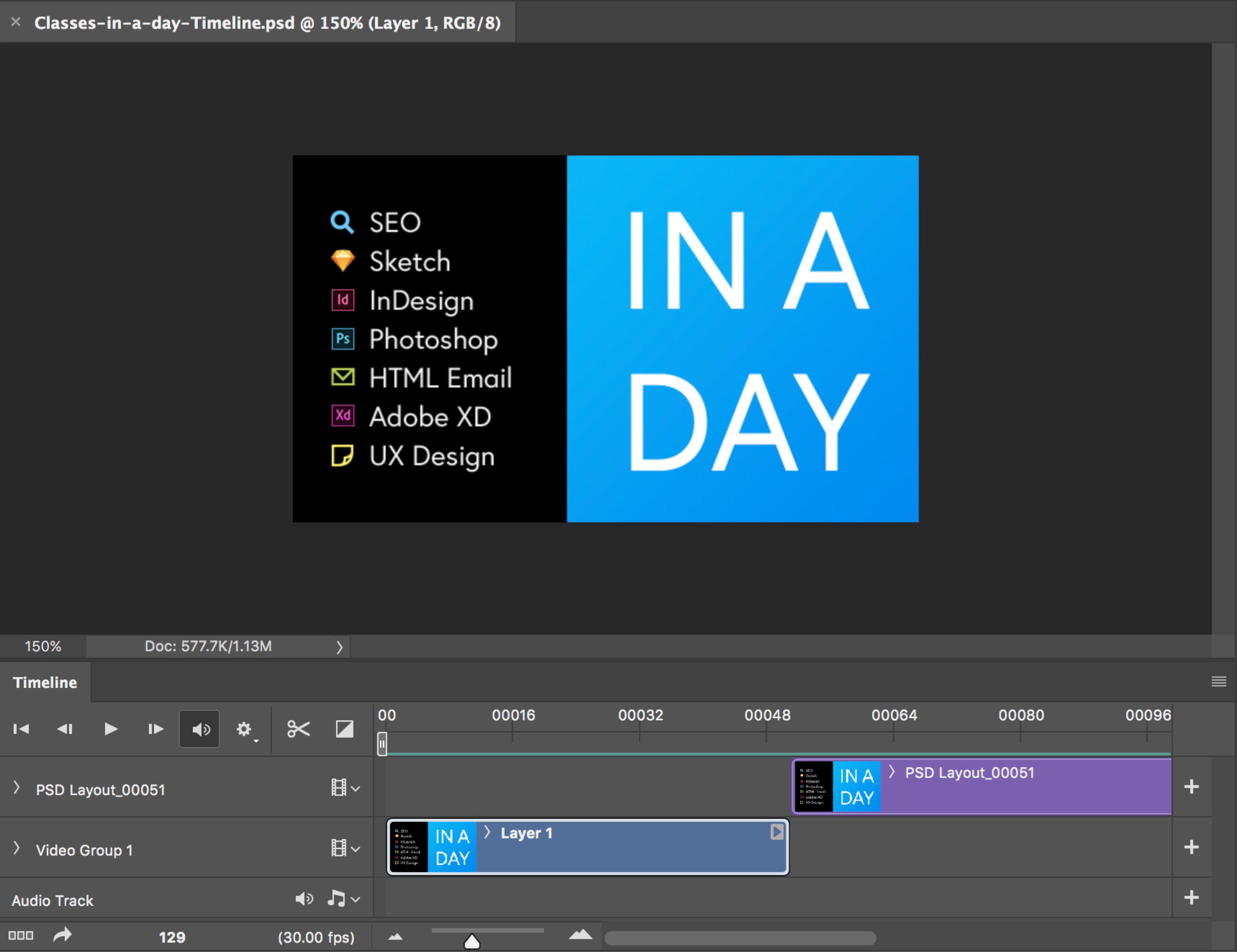Add audio clip with the Audio Track plus button
Image resolution: width=1237 pixels, height=952 pixels.
point(1192,897)
